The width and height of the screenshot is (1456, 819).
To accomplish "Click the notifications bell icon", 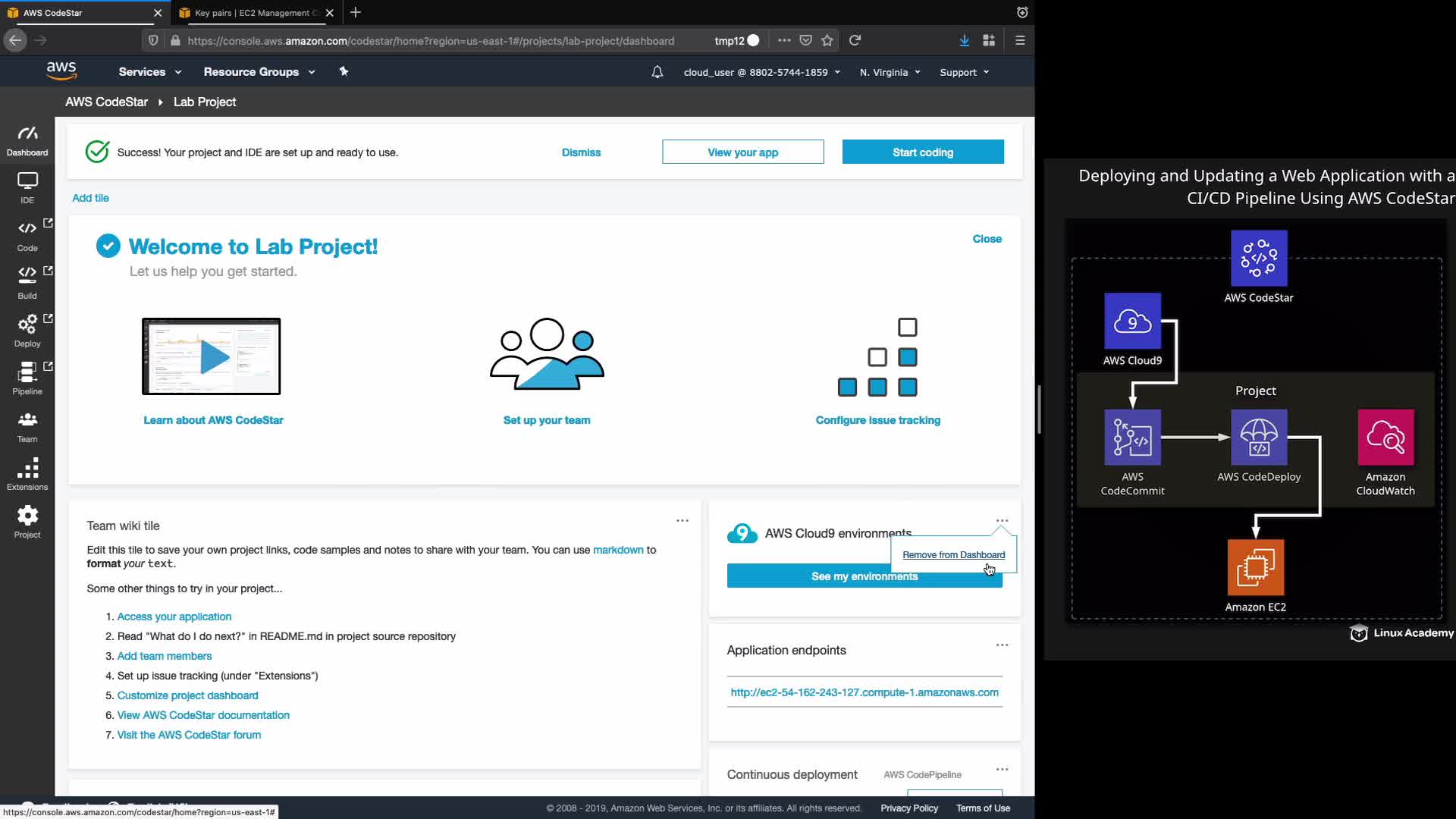I will coord(657,72).
